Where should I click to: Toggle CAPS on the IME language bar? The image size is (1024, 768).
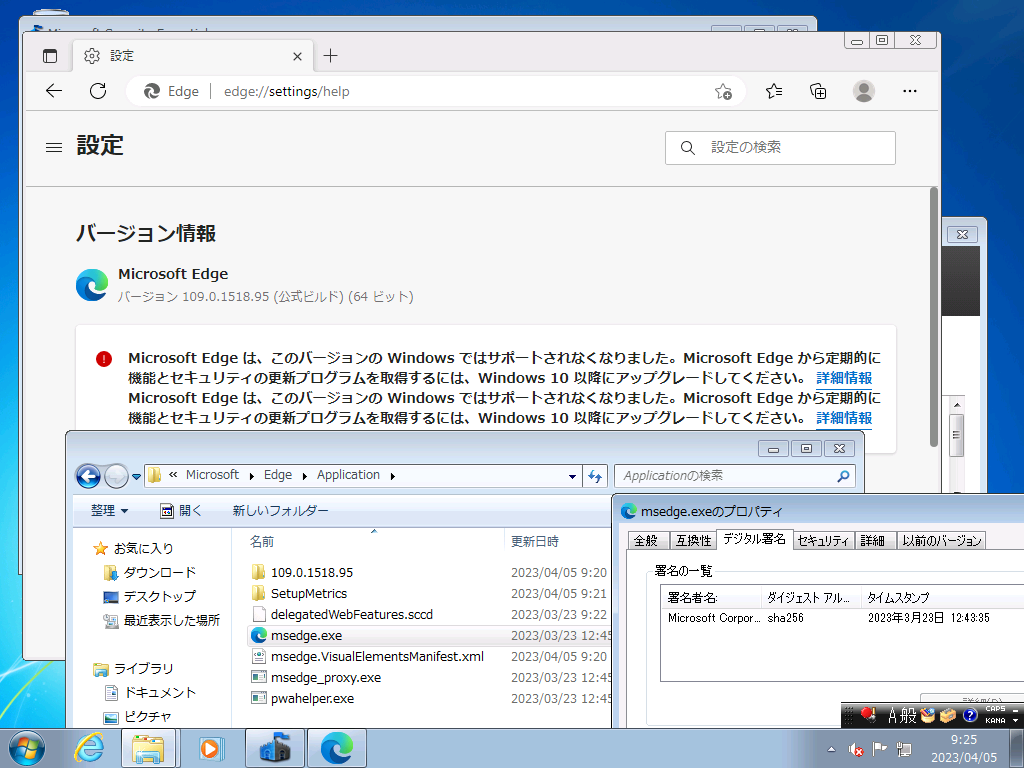pos(996,710)
